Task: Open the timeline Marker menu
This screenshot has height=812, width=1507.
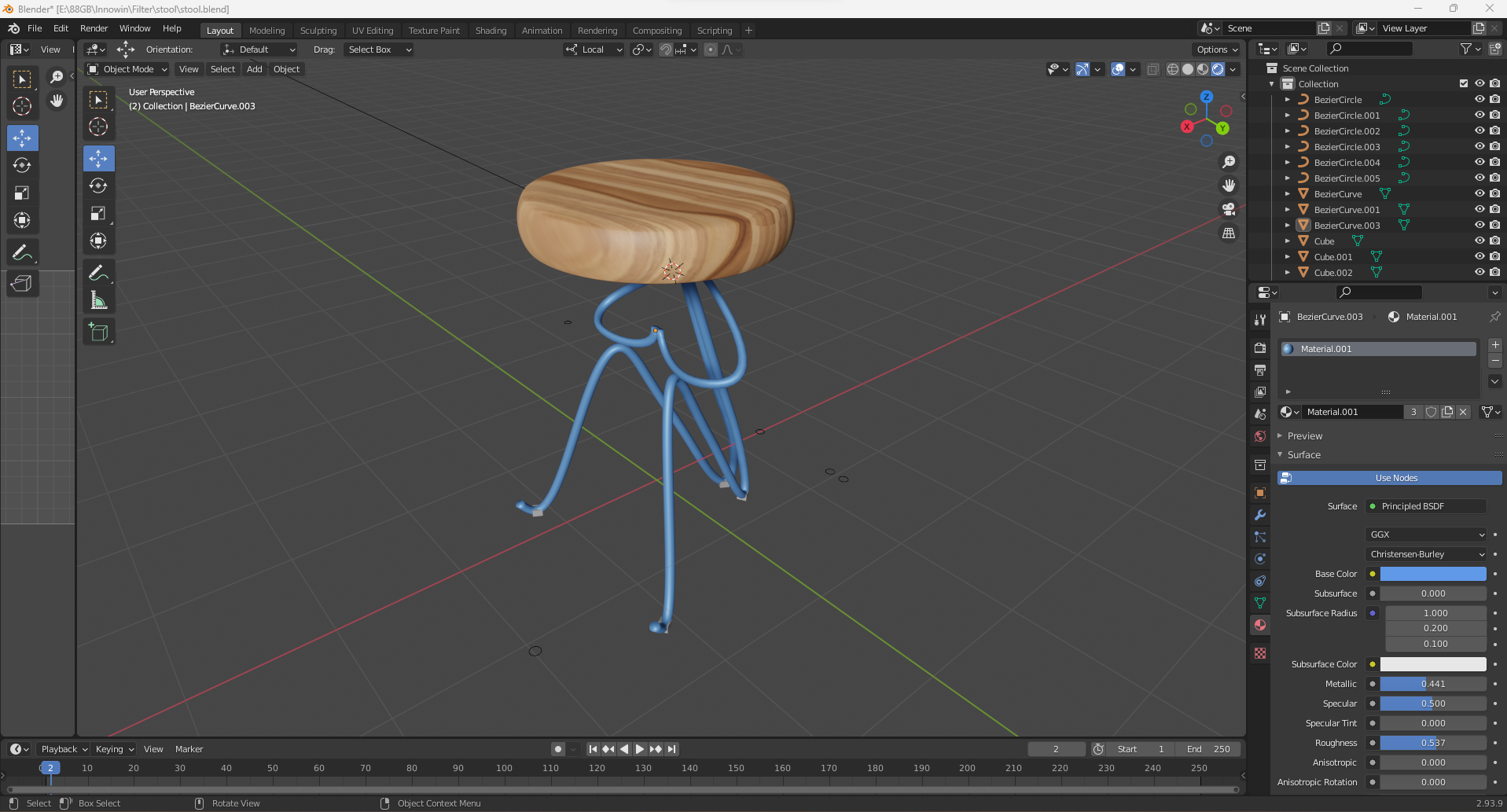Action: click(x=189, y=749)
